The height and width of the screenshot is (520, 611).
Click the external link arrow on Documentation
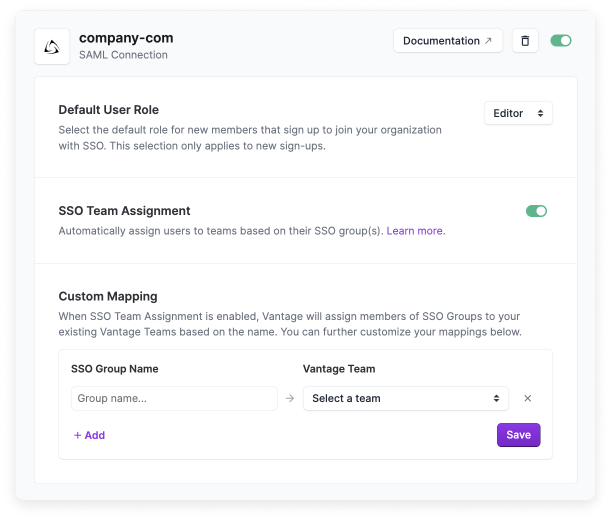click(x=488, y=41)
